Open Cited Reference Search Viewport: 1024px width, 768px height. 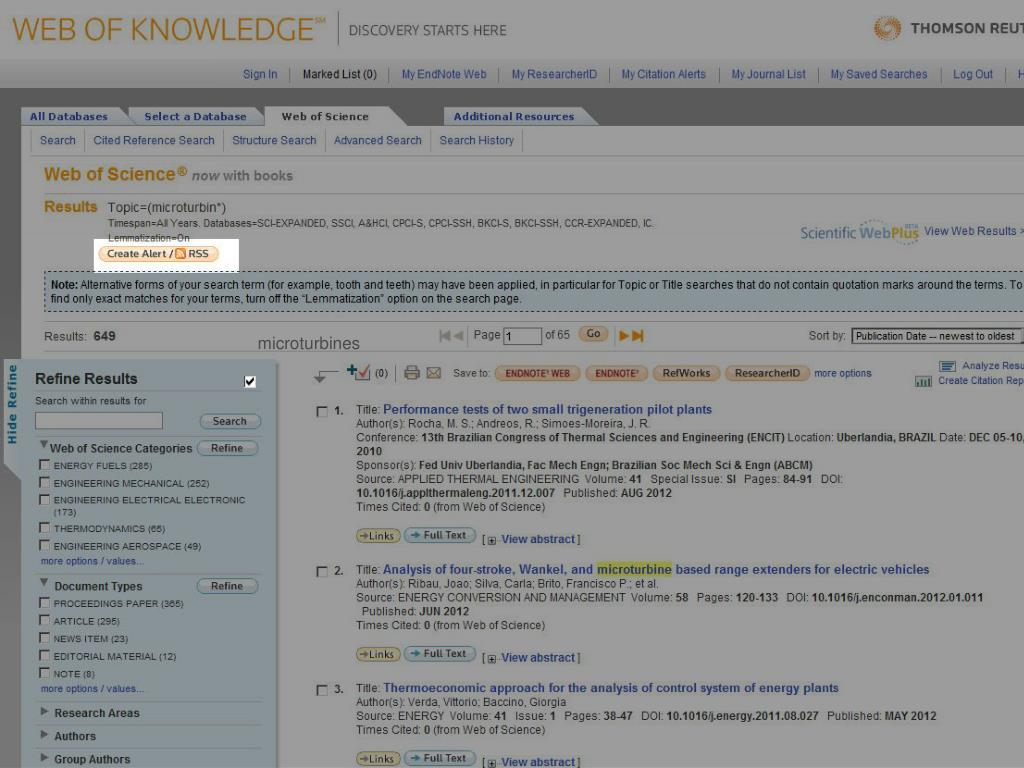point(153,140)
